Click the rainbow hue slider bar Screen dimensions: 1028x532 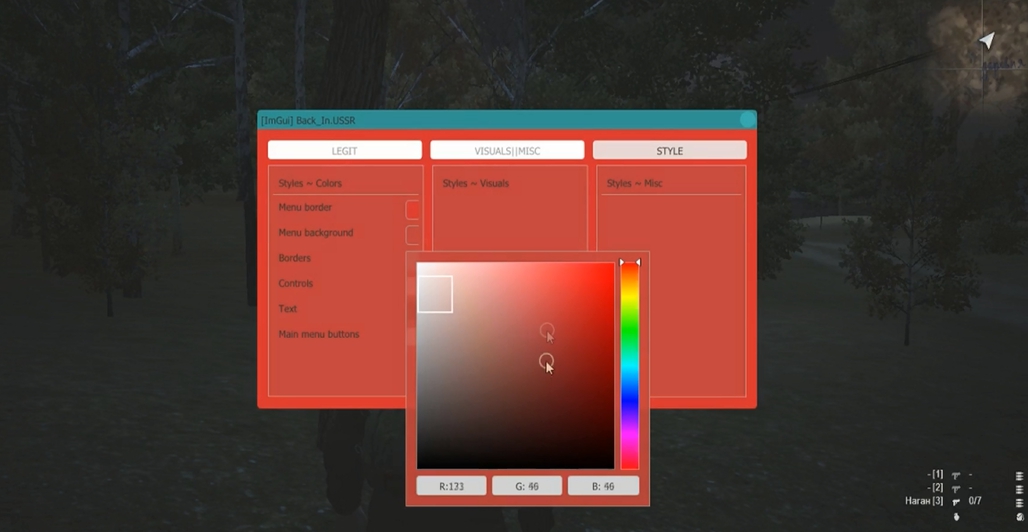pyautogui.click(x=629, y=365)
